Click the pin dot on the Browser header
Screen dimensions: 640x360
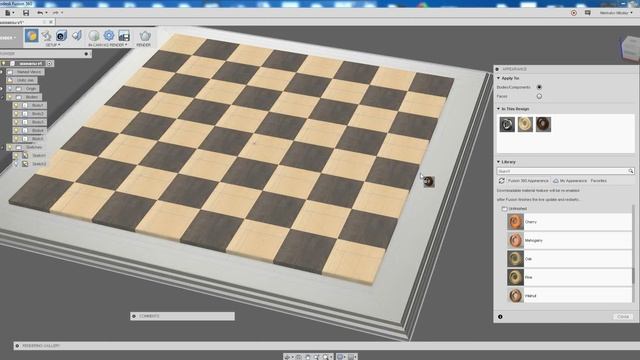pyautogui.click(x=86, y=54)
